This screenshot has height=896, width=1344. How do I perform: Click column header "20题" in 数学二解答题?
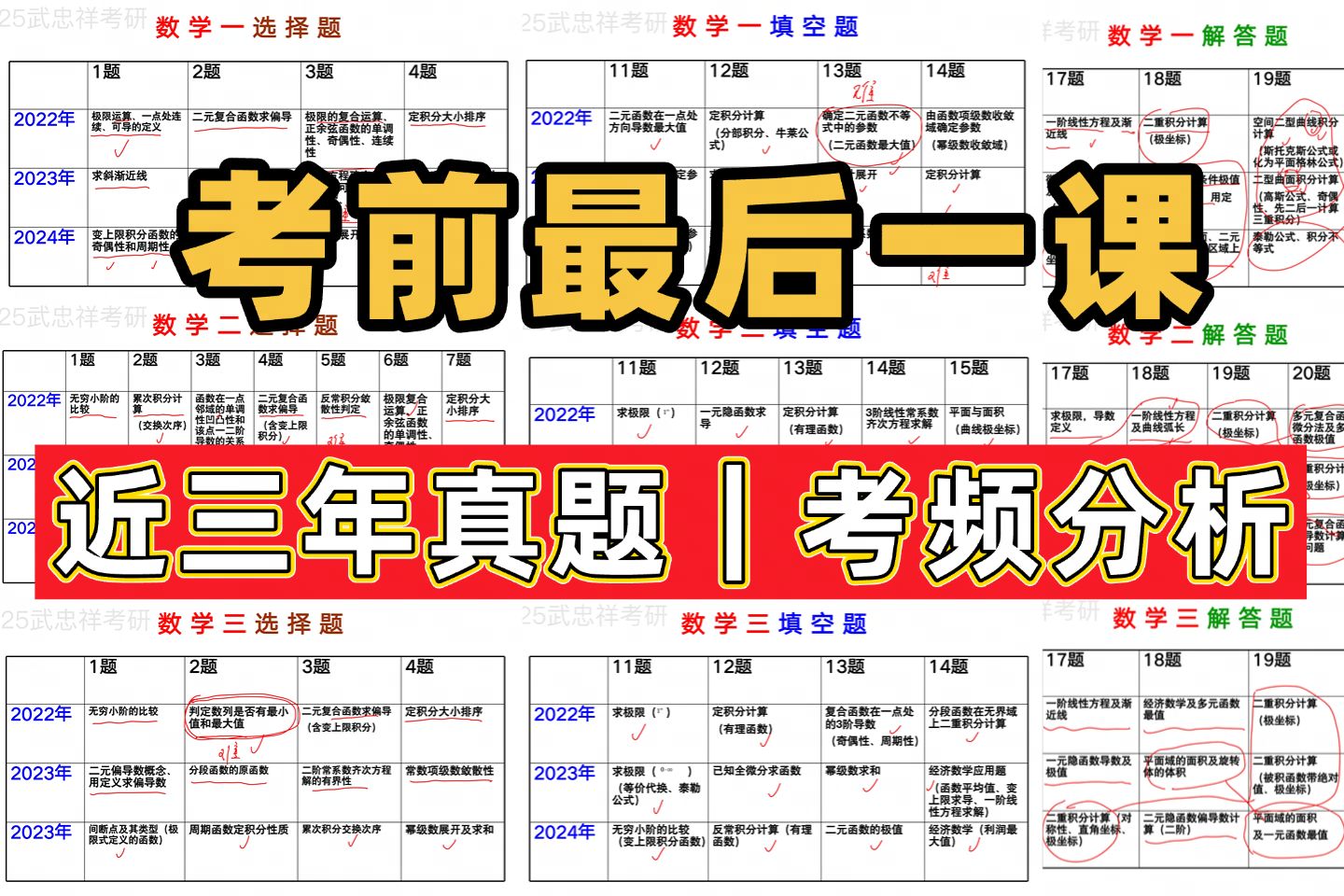pos(1310,373)
